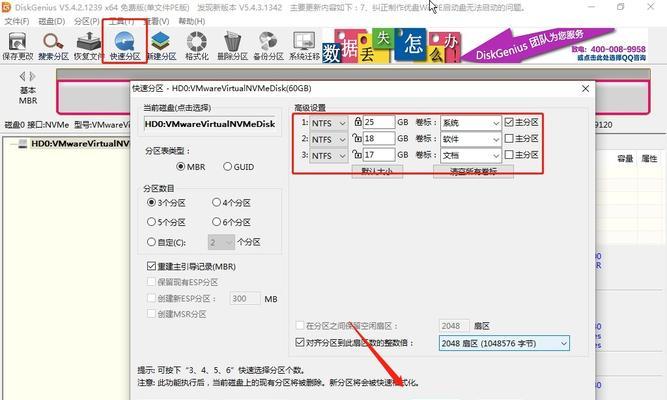667x400 pixels.
Task: Open file system dropdown for partition 2
Action: 329,140
